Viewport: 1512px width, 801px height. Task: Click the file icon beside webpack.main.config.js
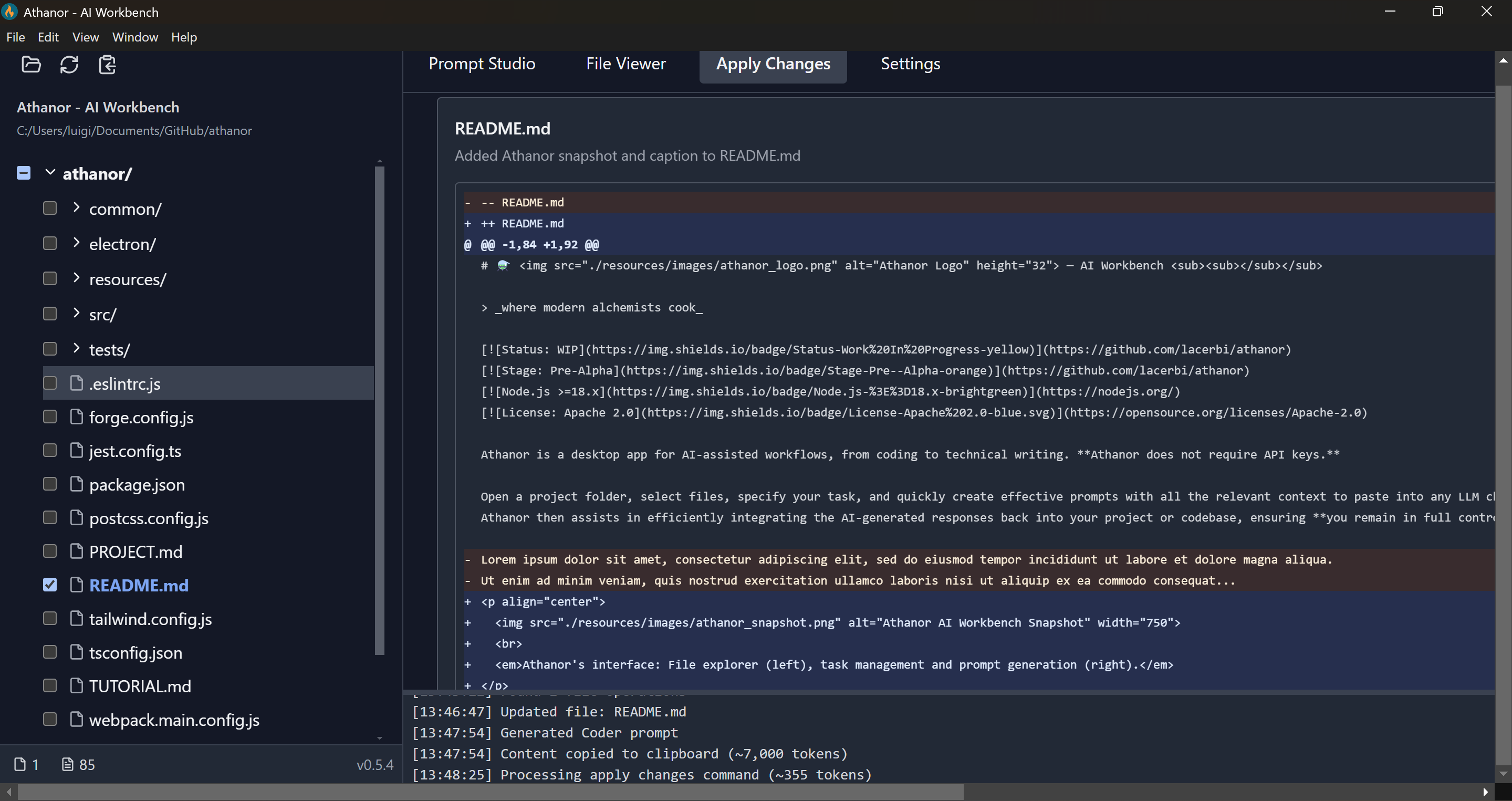click(x=76, y=719)
